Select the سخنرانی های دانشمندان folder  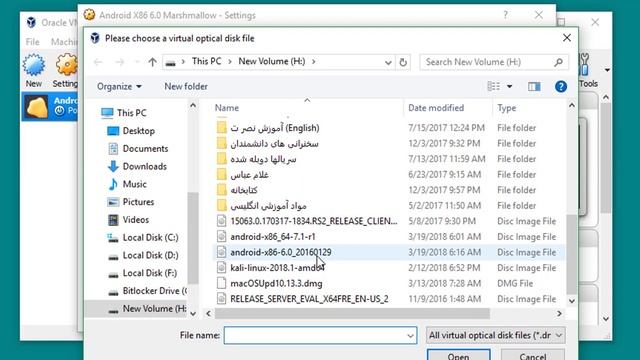pos(274,144)
